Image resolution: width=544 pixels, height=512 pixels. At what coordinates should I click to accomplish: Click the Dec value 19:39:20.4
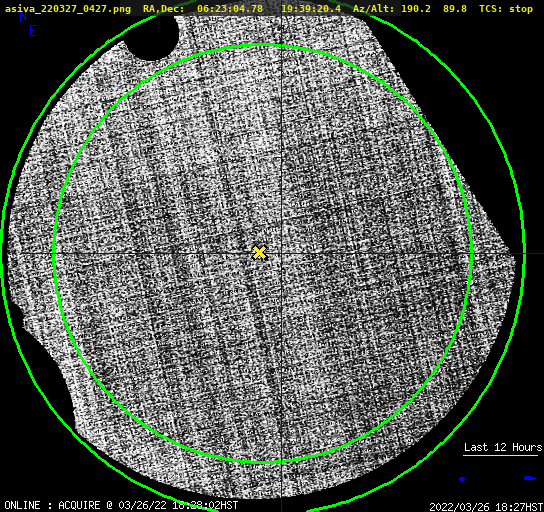coord(311,9)
